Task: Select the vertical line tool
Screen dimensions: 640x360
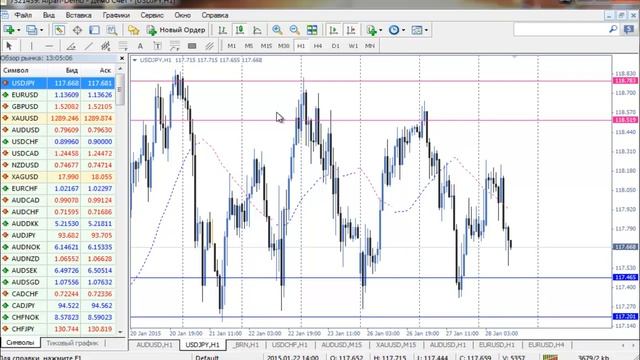Action: point(31,46)
